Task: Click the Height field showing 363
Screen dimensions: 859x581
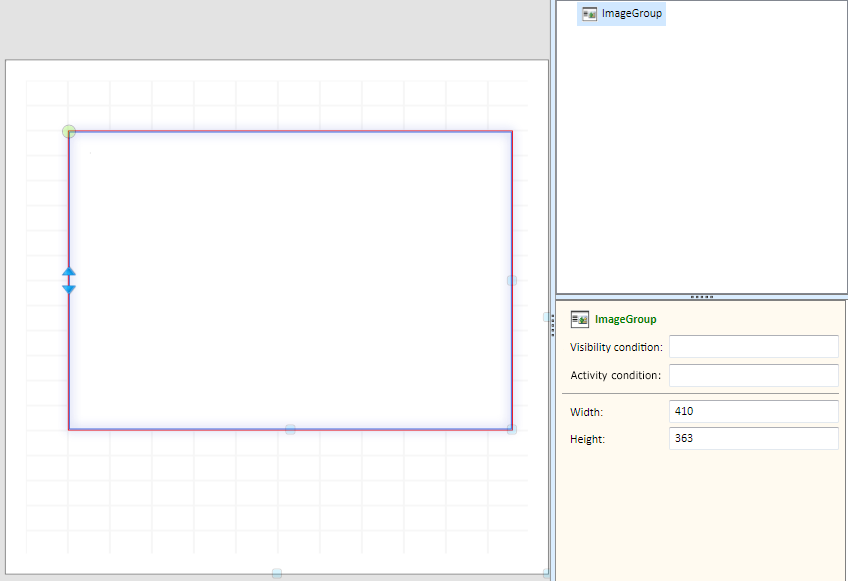Action: tap(753, 438)
